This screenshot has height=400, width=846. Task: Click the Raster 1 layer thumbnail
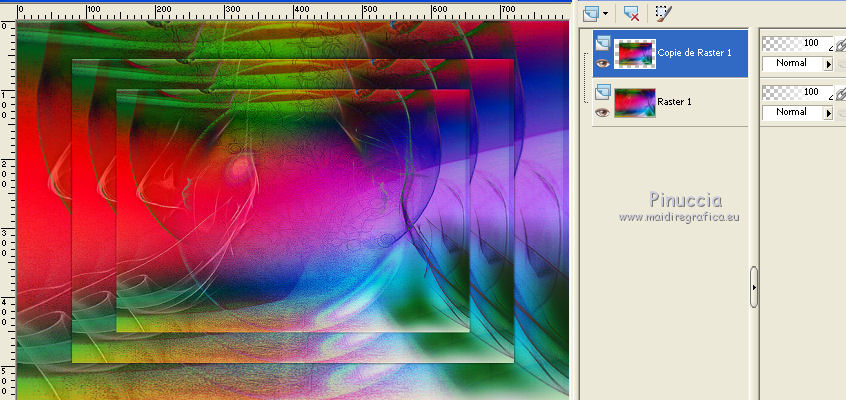point(635,103)
